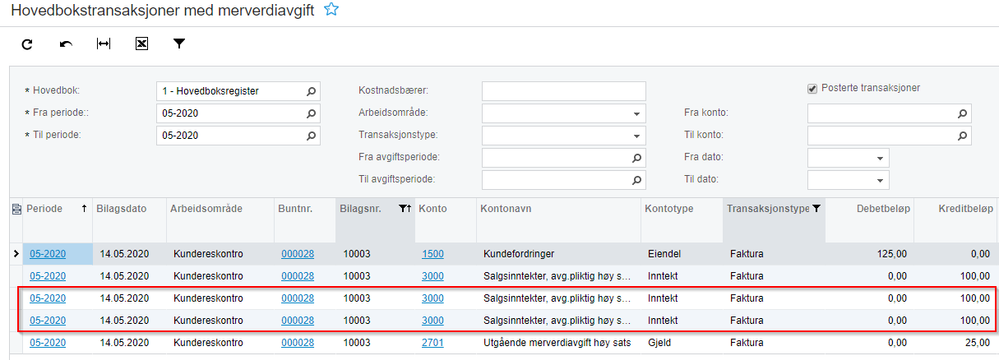
Task: Fit columns to width icon
Action: [103, 43]
